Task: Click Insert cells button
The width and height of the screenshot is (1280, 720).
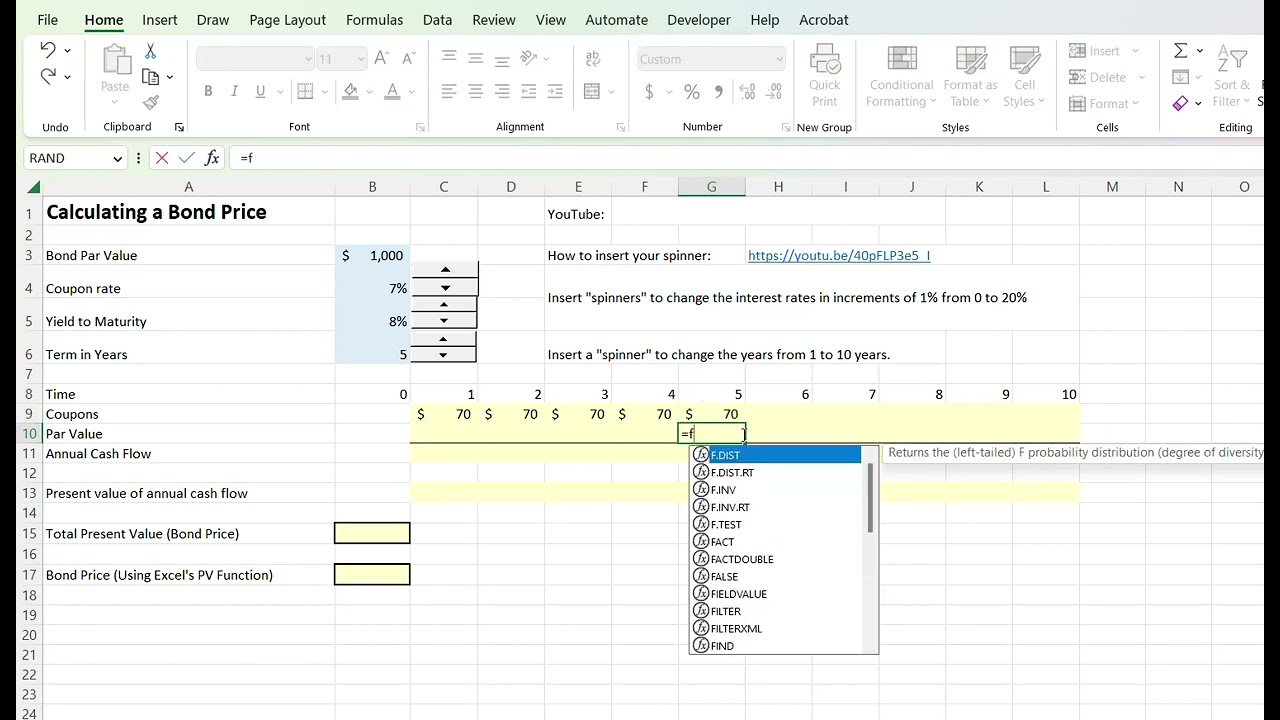Action: pyautogui.click(x=1095, y=51)
